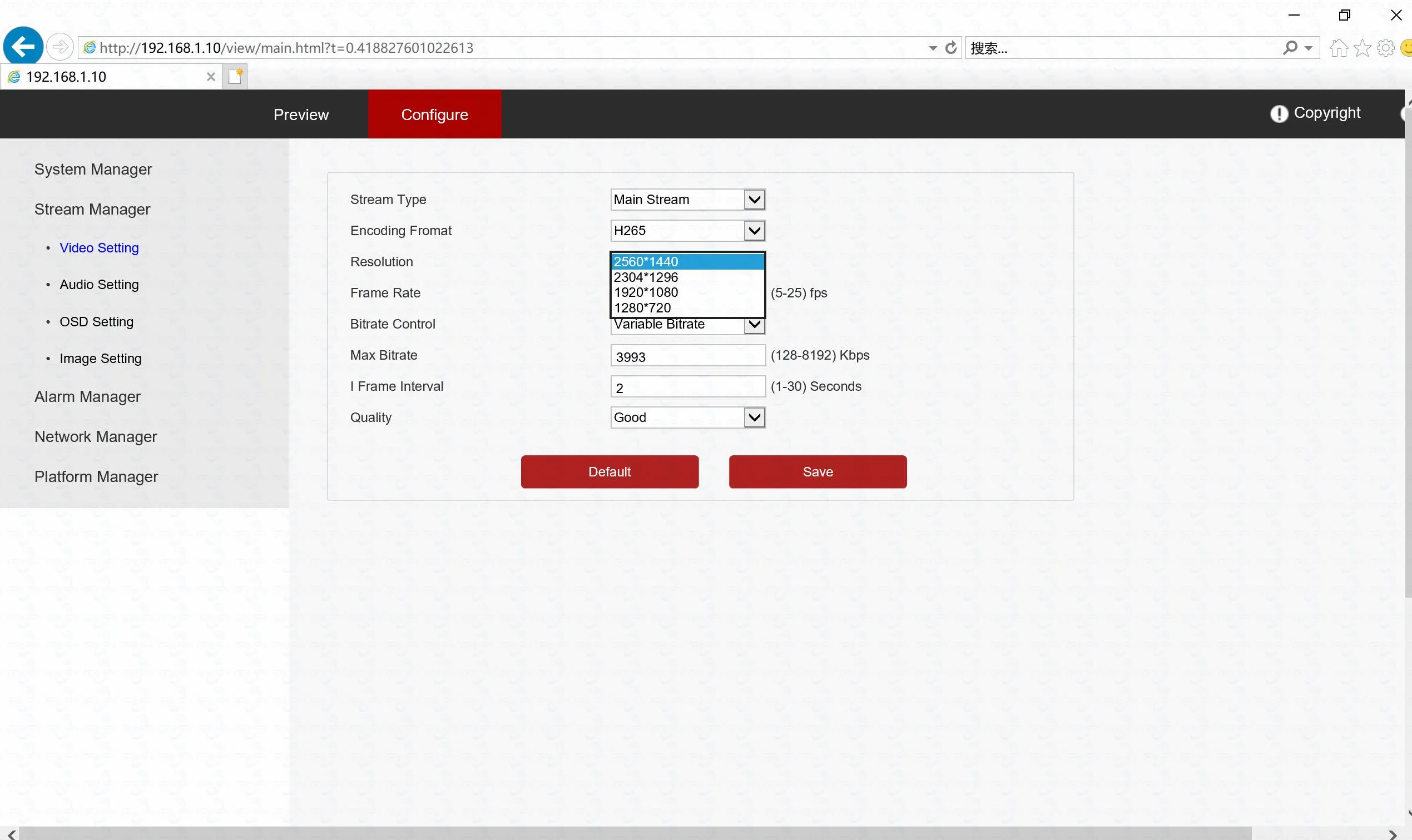Open the search provider dropdown arrow
Screen dimensions: 1412x840
pos(1309,48)
